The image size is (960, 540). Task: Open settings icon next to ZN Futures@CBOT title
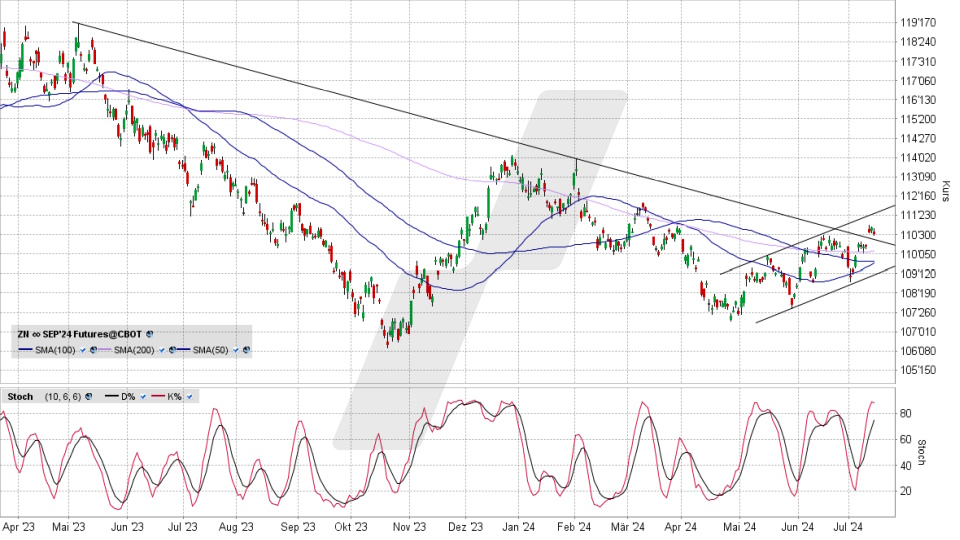pos(150,334)
